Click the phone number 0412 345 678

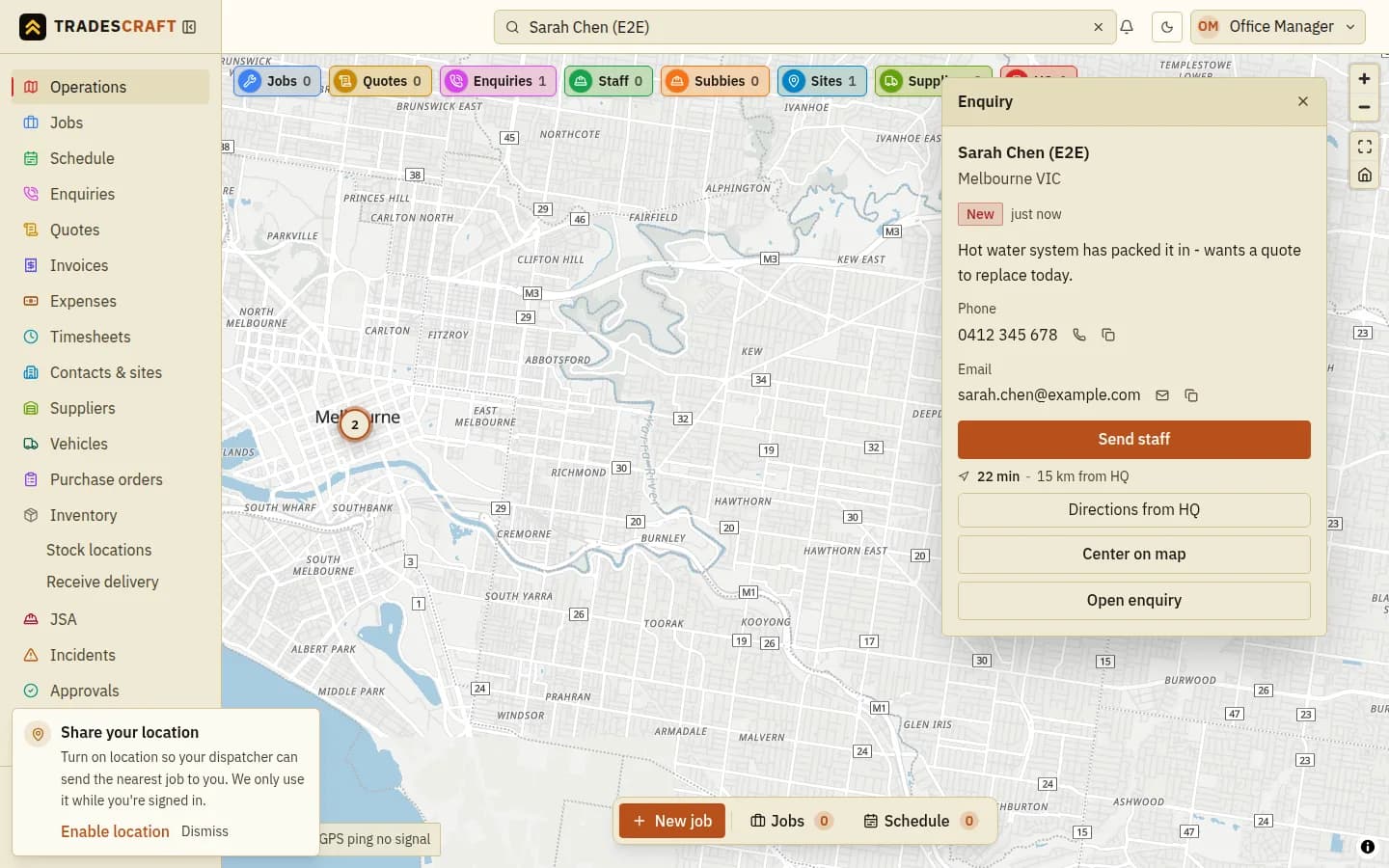pyautogui.click(x=1007, y=335)
